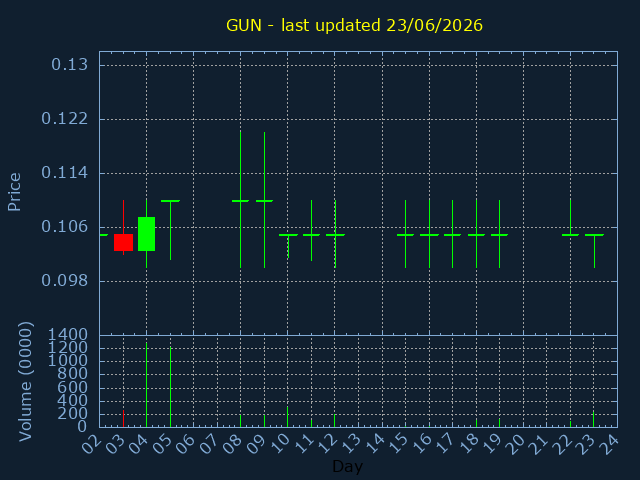Click the 0 volume axis label
Viewport: 640px width, 480px height.
point(82,427)
